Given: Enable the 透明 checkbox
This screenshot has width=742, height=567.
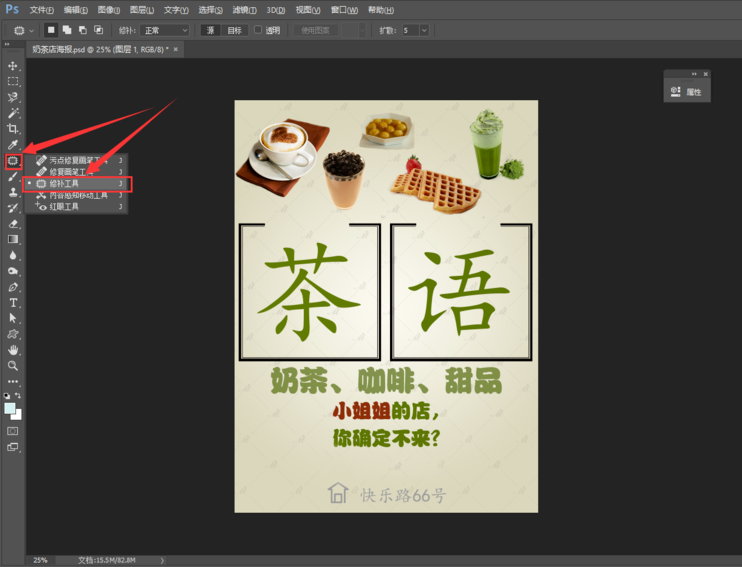Looking at the screenshot, I should pyautogui.click(x=258, y=30).
